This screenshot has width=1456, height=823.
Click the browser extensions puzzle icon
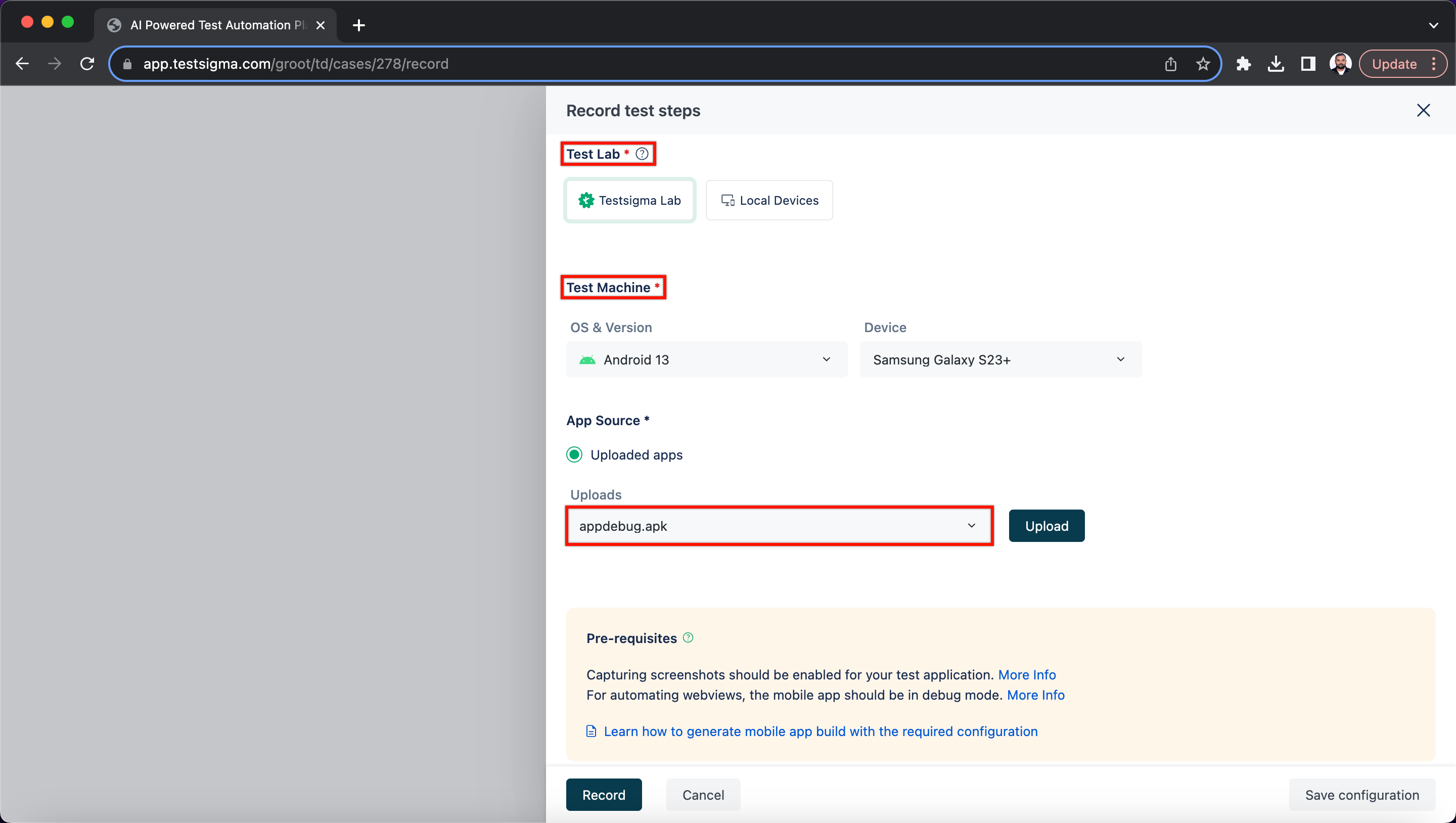click(x=1243, y=64)
